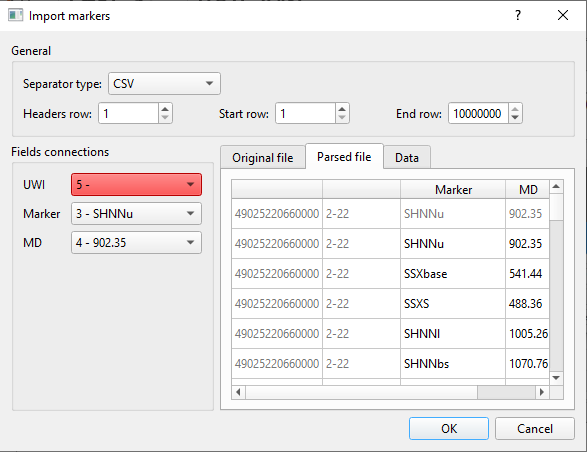The width and height of the screenshot is (587, 452).
Task: Increment the Start row spinner
Action: coord(342,109)
